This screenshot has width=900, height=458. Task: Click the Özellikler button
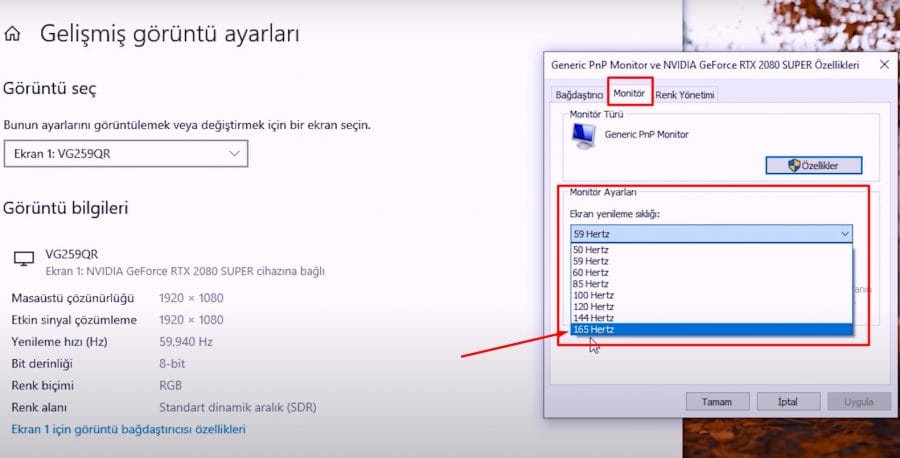coord(813,165)
